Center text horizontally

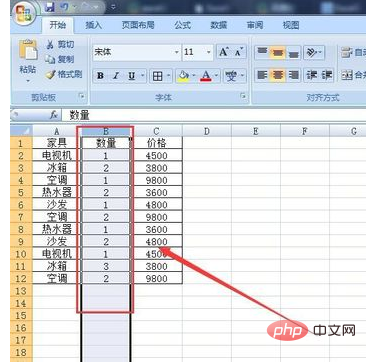point(277,75)
